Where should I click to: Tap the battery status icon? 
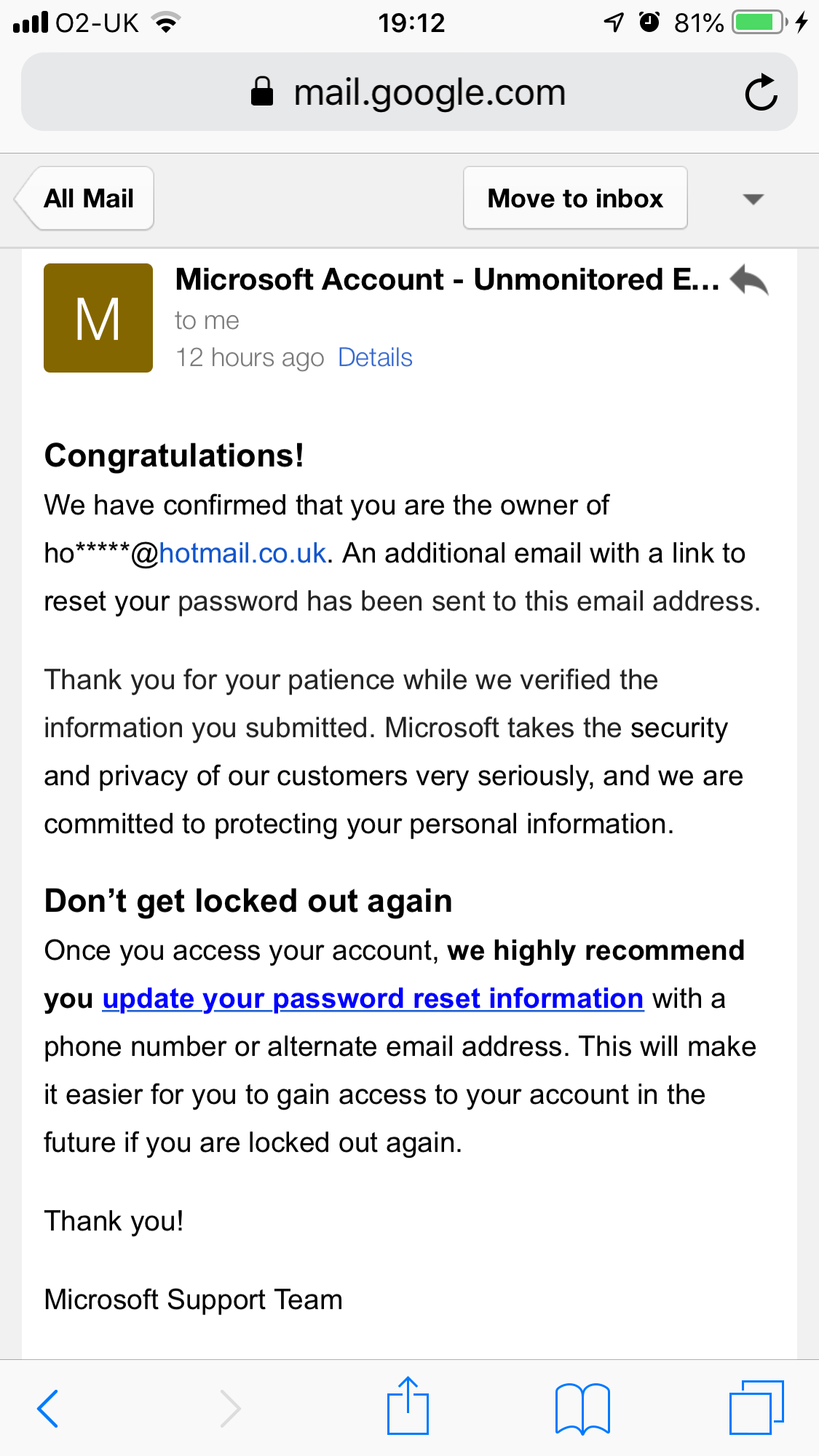tap(759, 23)
